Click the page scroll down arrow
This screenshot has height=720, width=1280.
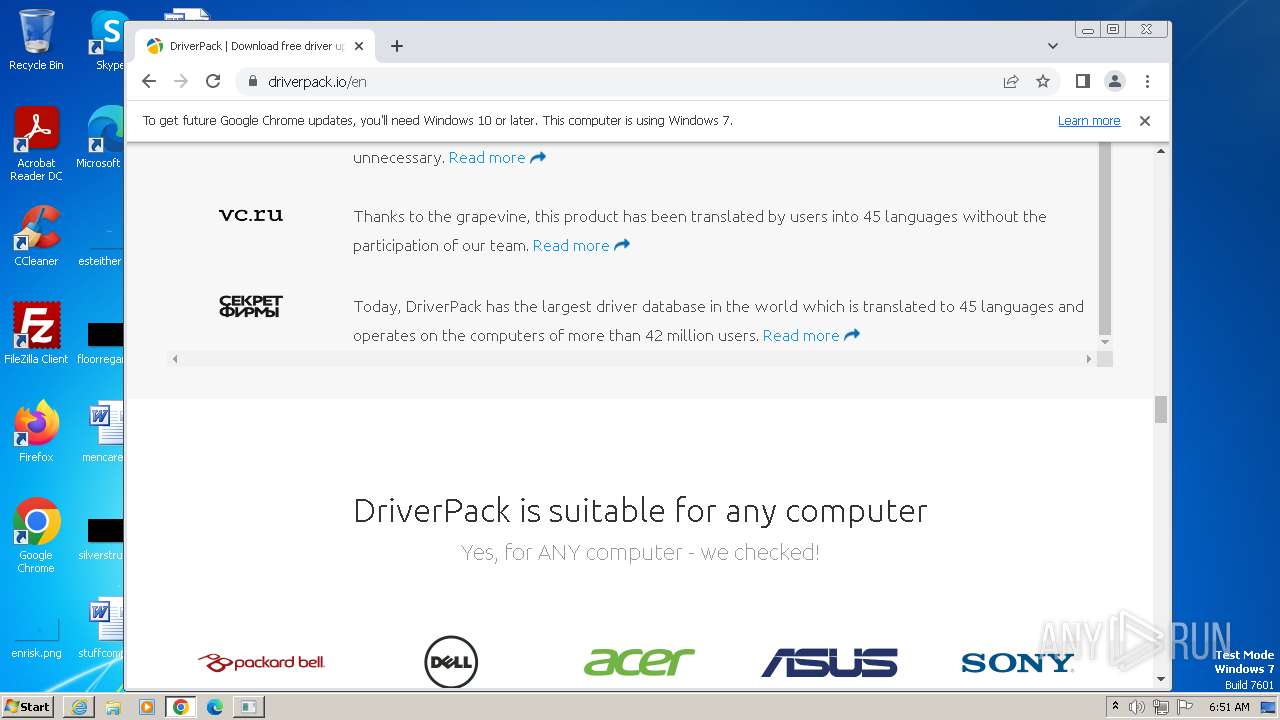tap(1161, 680)
